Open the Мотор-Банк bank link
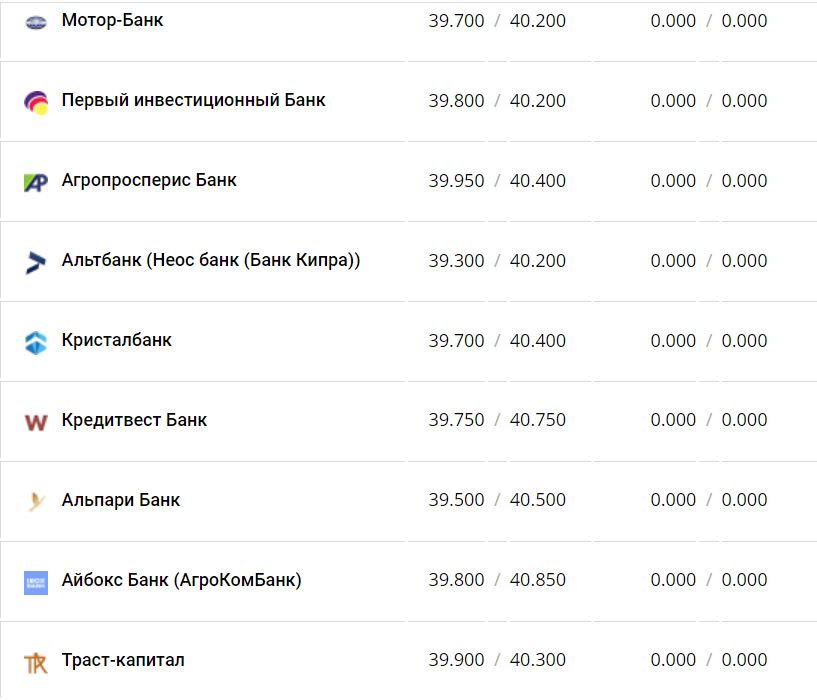817x700 pixels. coord(112,20)
